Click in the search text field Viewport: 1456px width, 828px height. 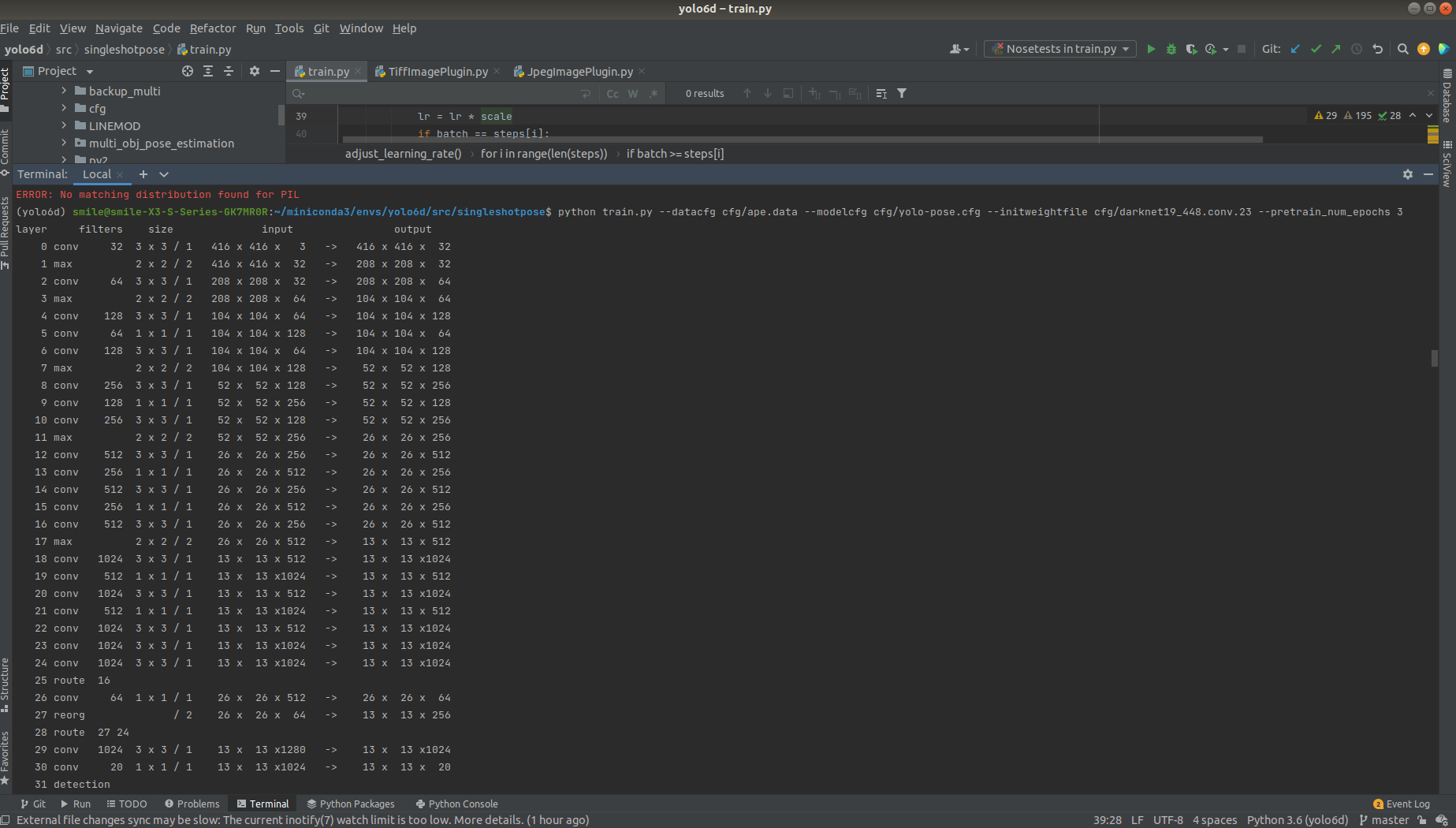(x=441, y=93)
